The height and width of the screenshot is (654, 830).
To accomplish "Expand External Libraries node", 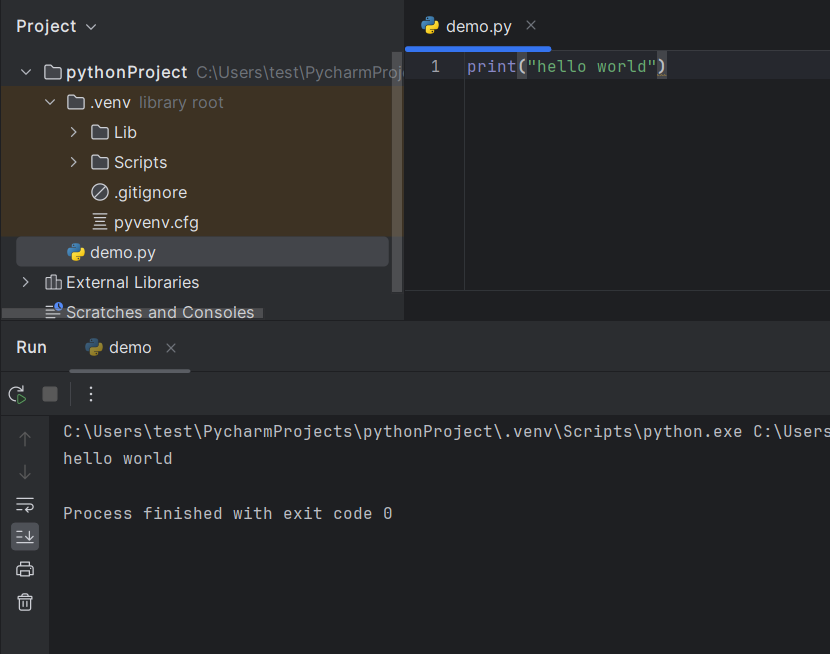I will 25,282.
